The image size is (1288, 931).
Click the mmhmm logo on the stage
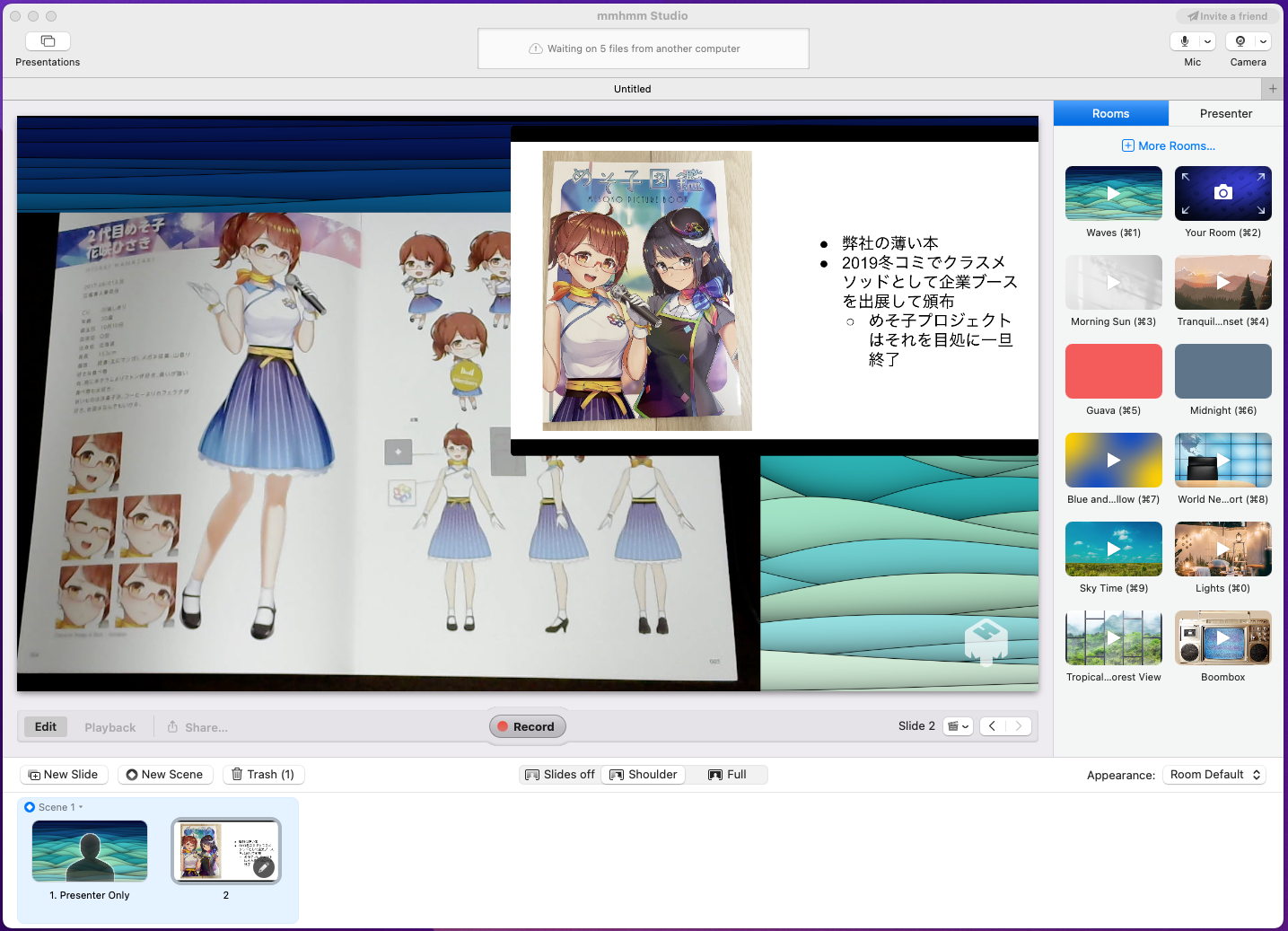coord(986,641)
